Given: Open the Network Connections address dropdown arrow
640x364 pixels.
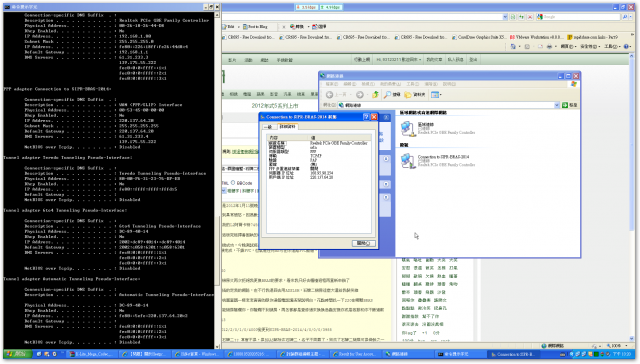Looking at the screenshot, I should click(557, 105).
